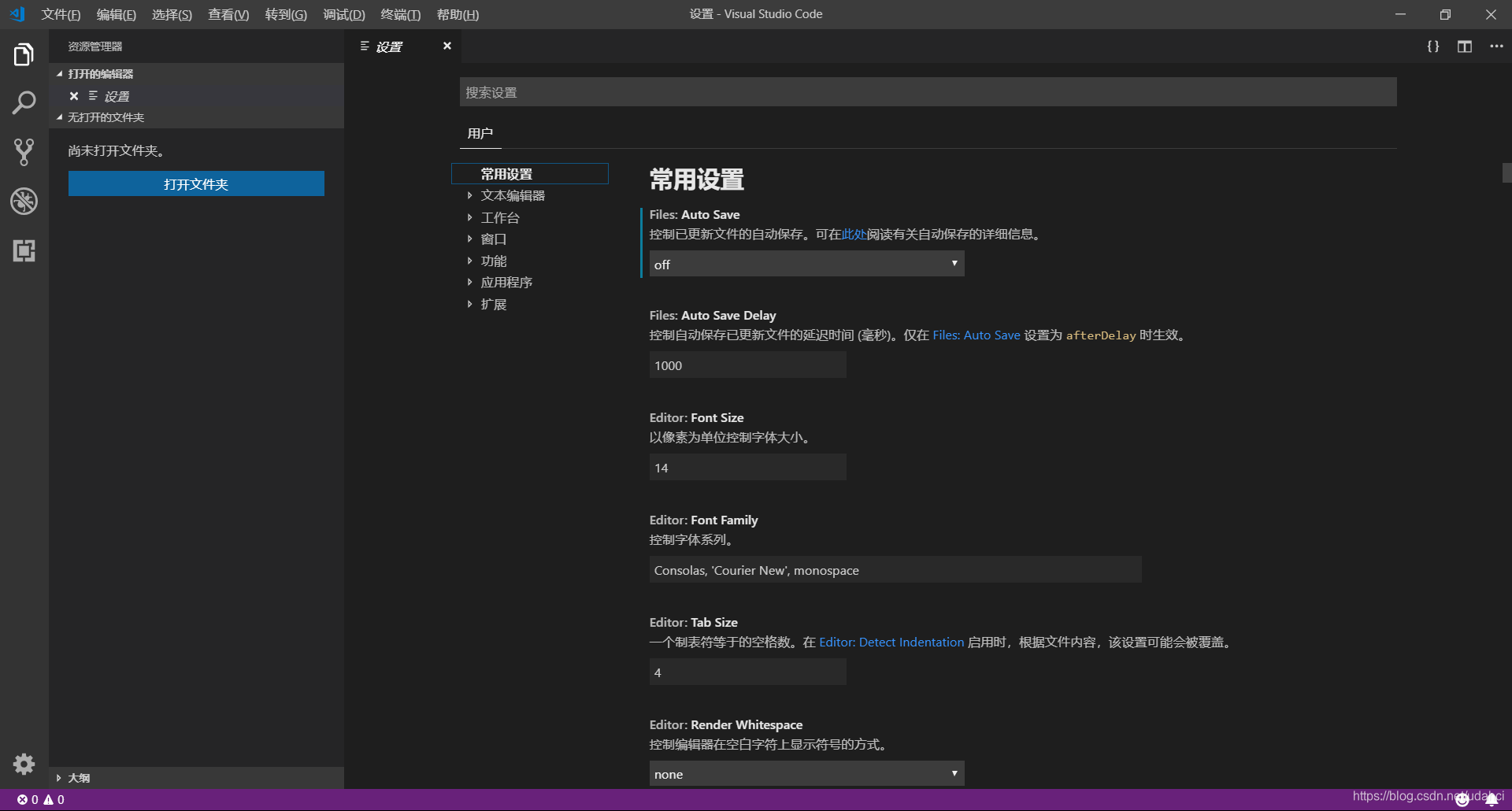Viewport: 1512px width, 811px height.
Task: Select the 设置 editor tab
Action: click(x=403, y=46)
